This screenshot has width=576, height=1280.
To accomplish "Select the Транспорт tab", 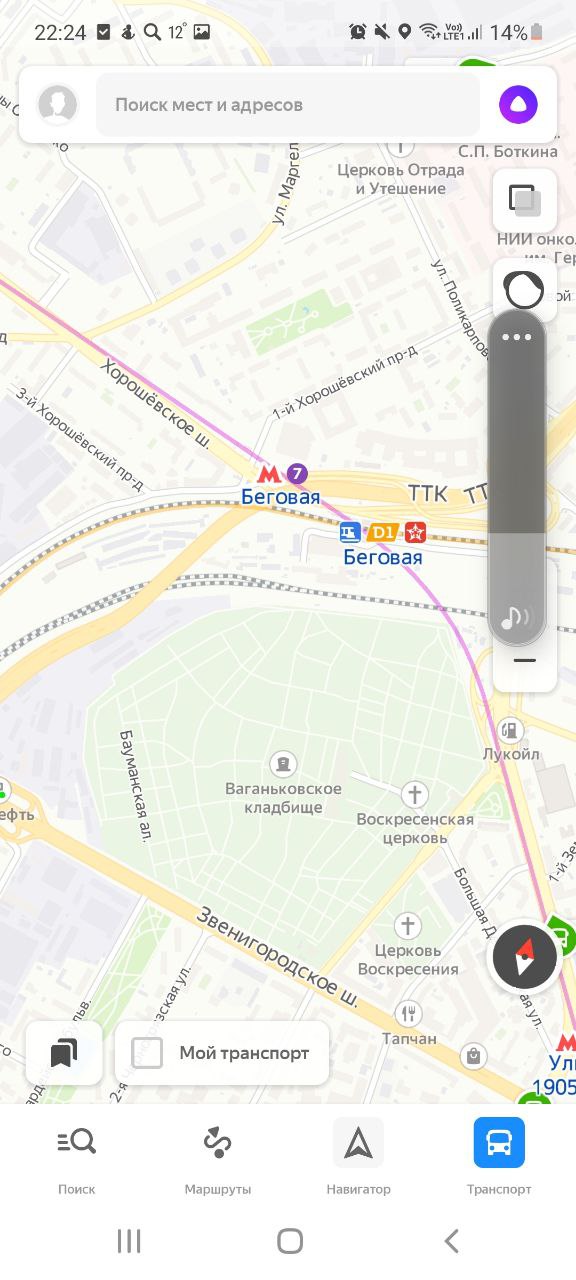I will pos(499,1157).
